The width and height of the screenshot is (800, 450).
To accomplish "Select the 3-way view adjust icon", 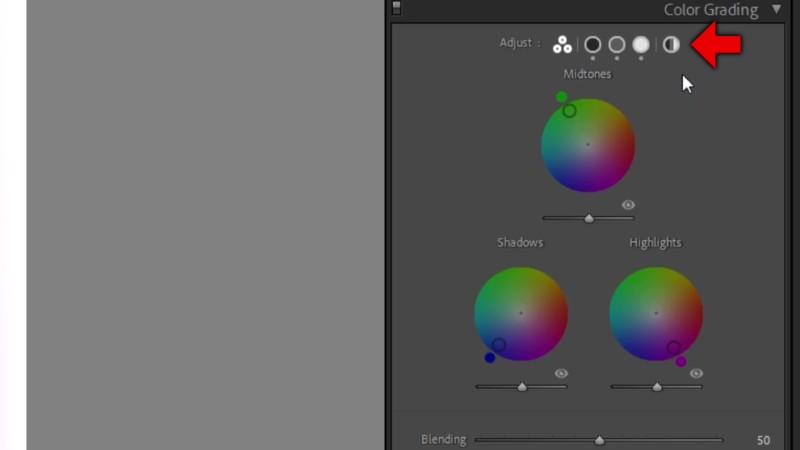I will coord(562,44).
